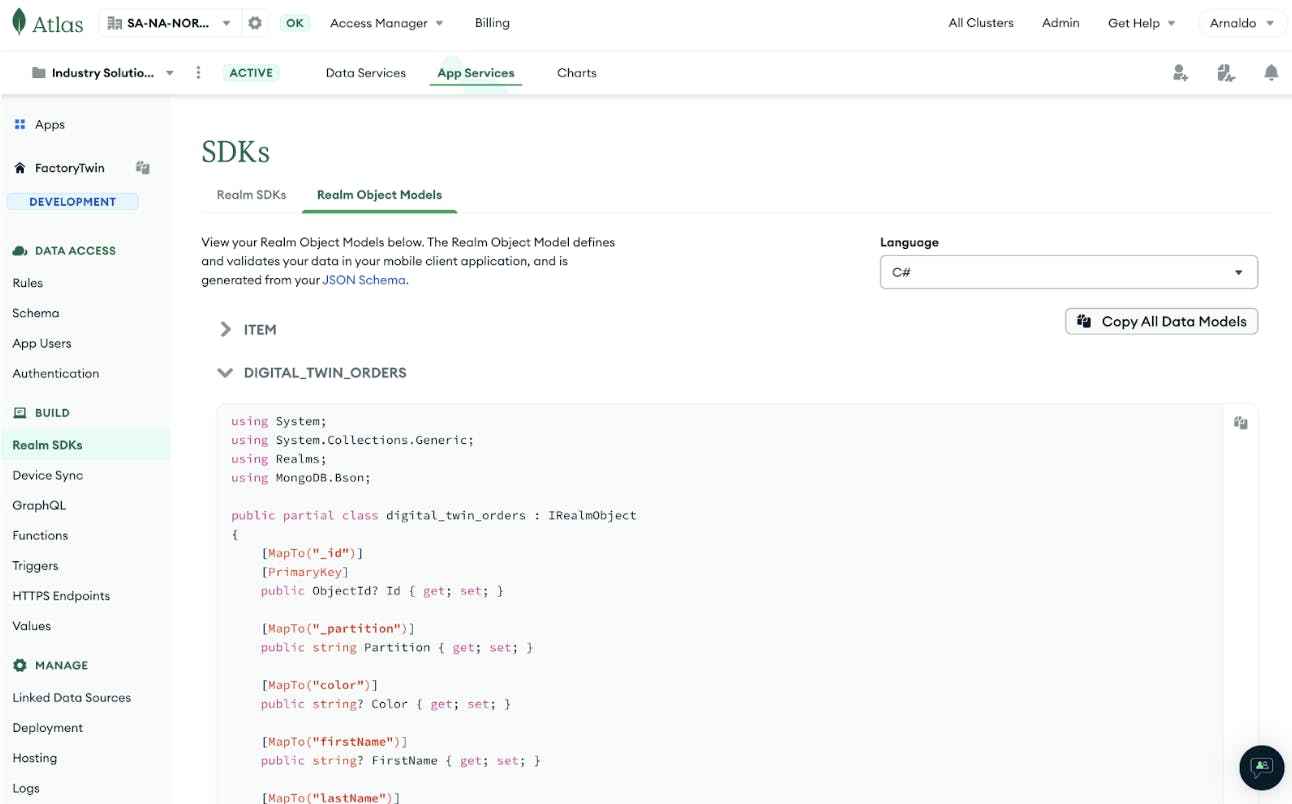Open the project activity feed icon
Viewport: 1292px width, 804px height.
(1226, 73)
